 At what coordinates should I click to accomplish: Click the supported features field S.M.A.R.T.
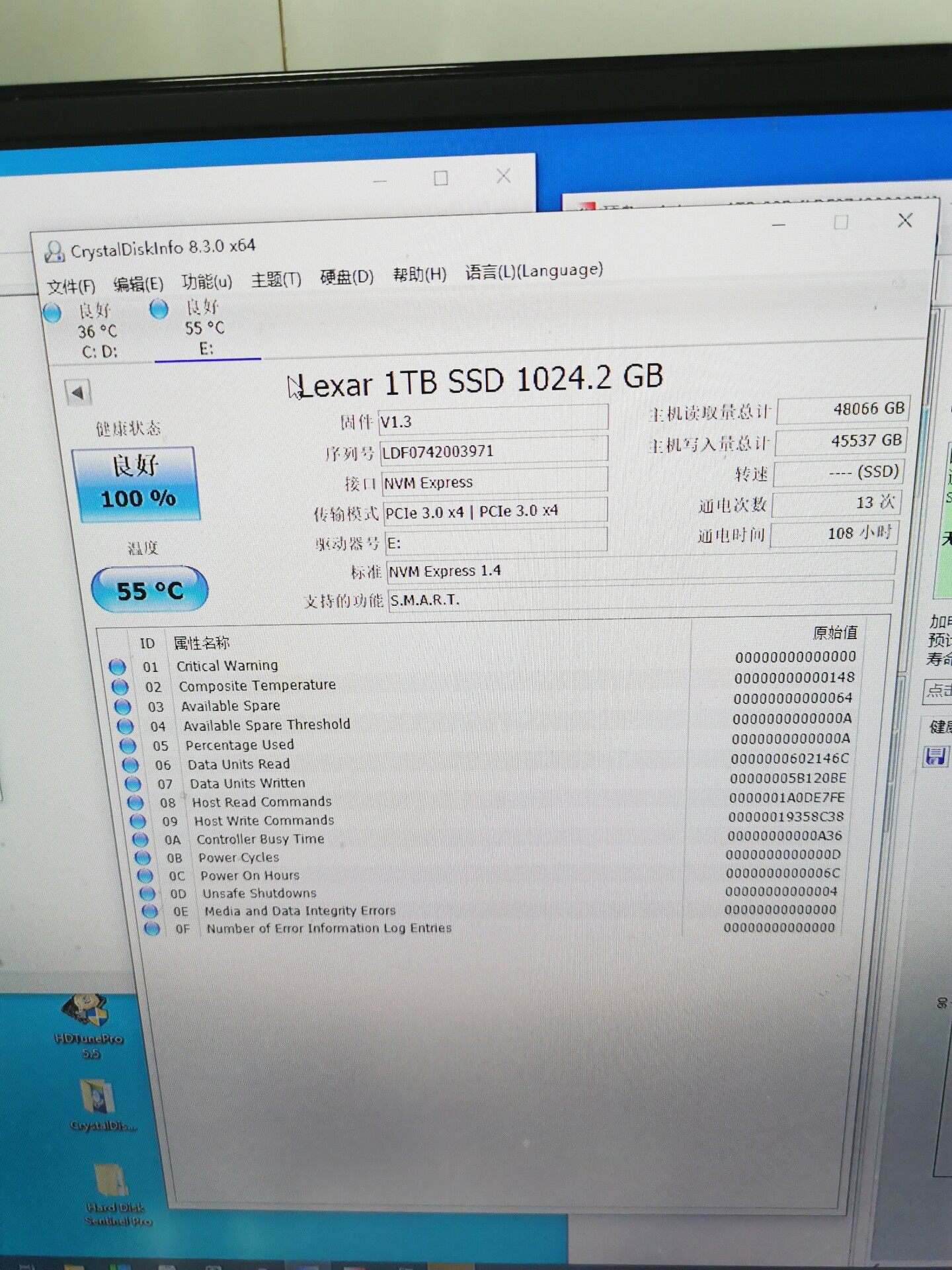[x=641, y=596]
